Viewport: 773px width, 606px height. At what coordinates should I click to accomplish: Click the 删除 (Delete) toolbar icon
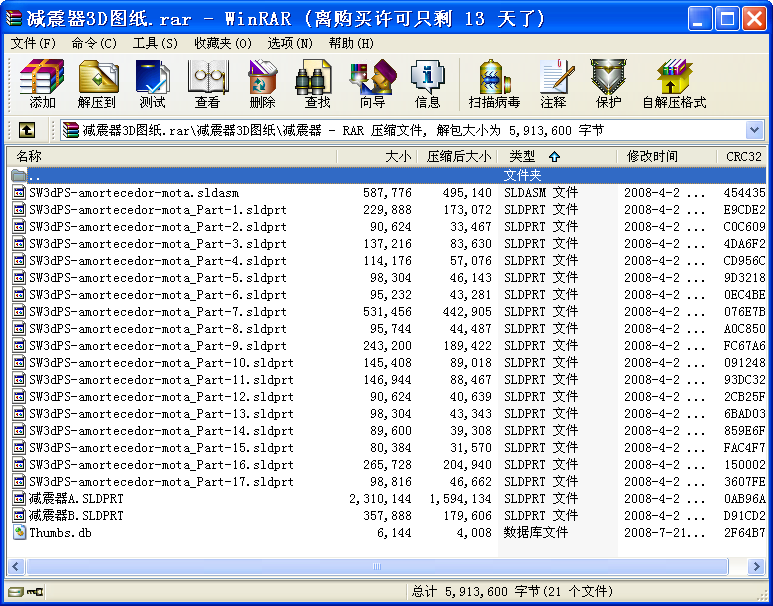click(262, 84)
